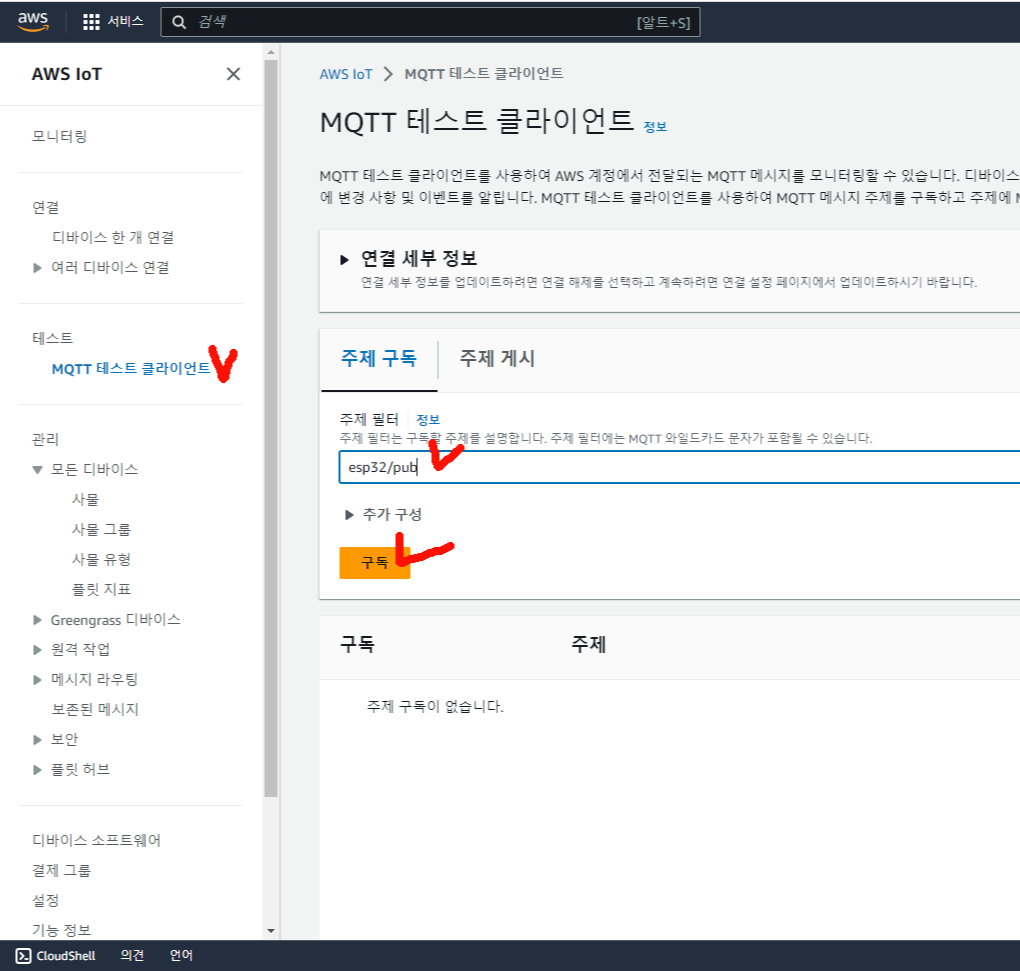Open MQTT 테스트 클라이언트 sidebar link
The height and width of the screenshot is (971, 1020).
(x=131, y=369)
